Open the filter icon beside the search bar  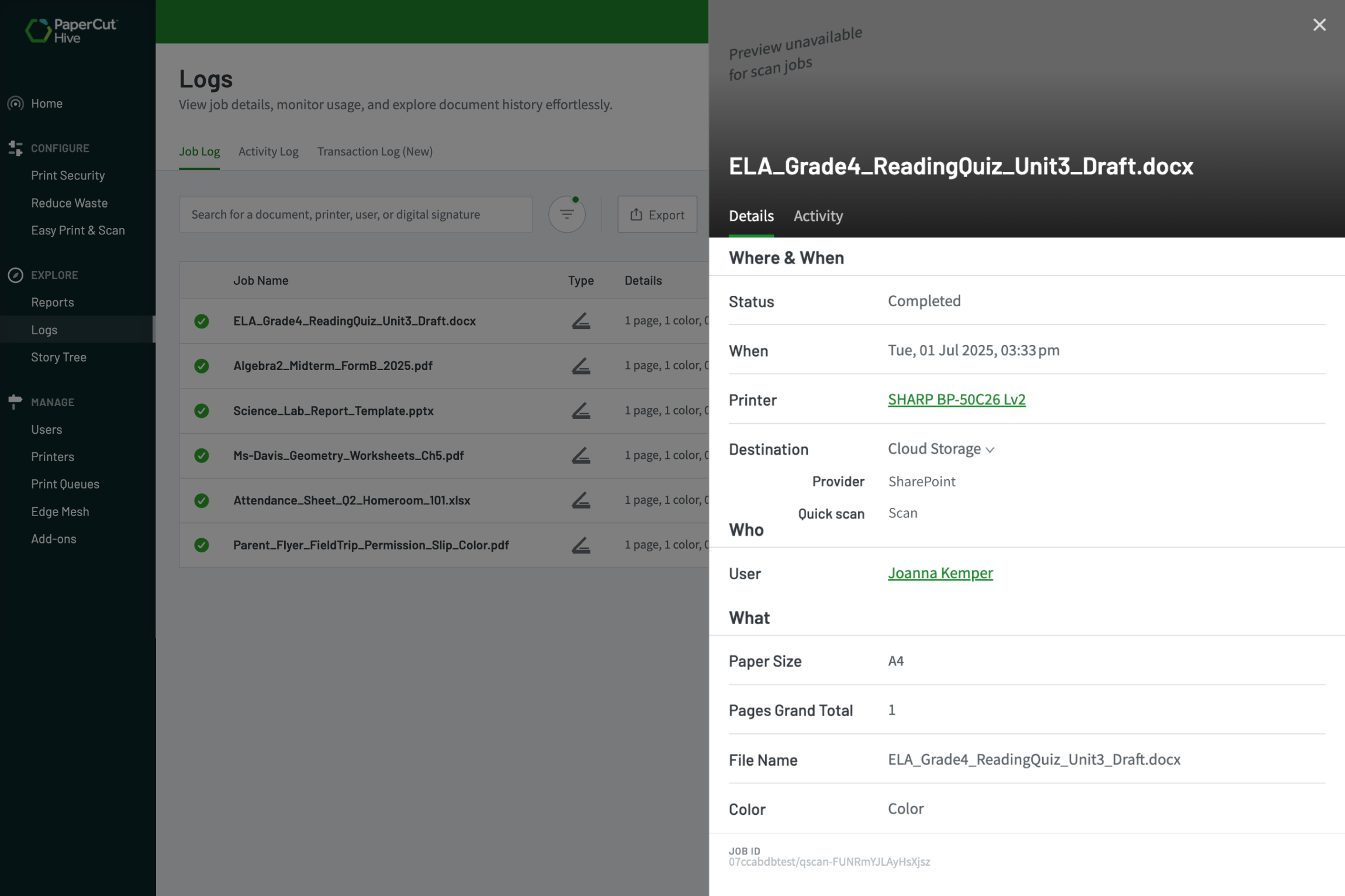pos(566,214)
